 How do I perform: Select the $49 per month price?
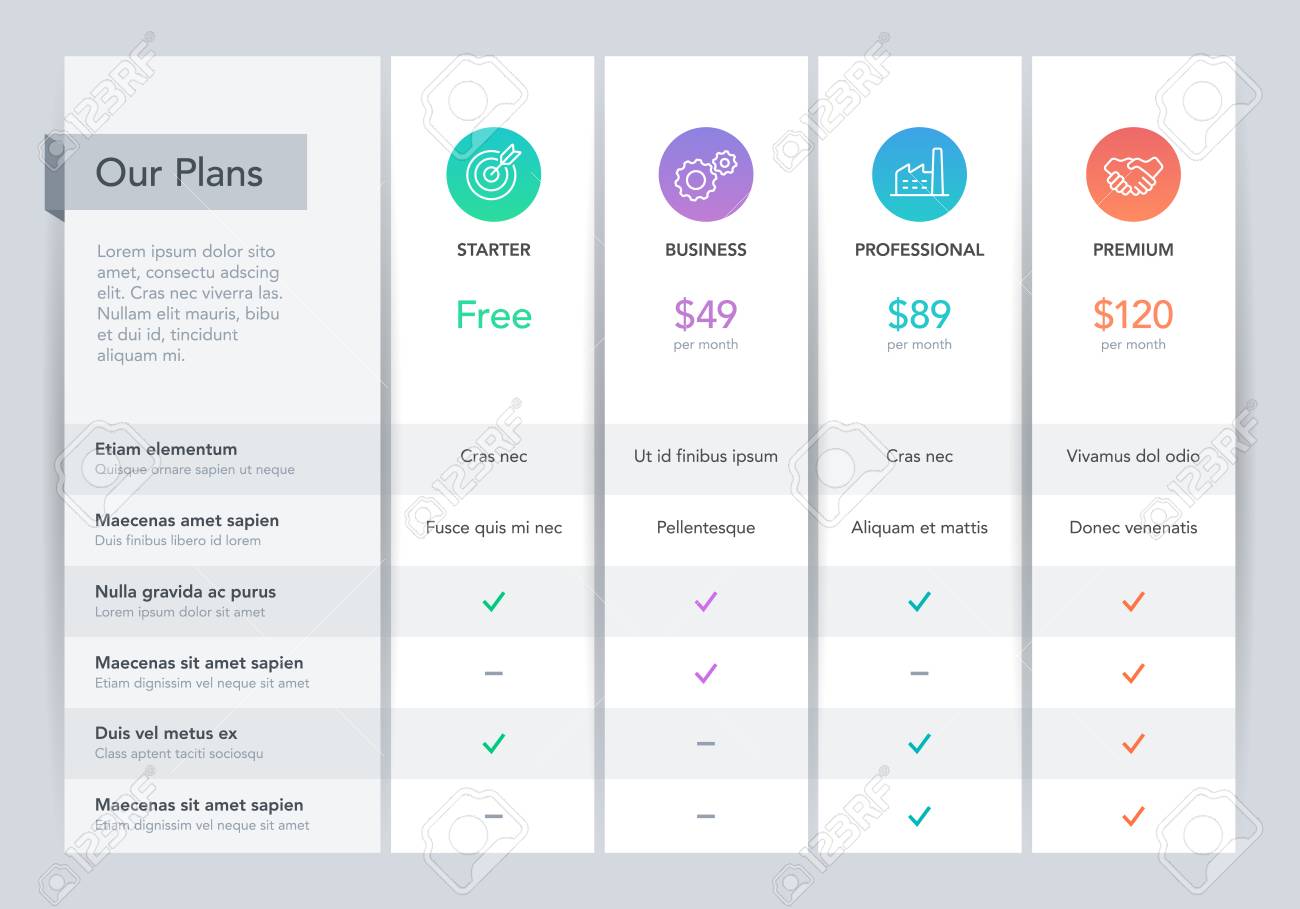pos(706,324)
